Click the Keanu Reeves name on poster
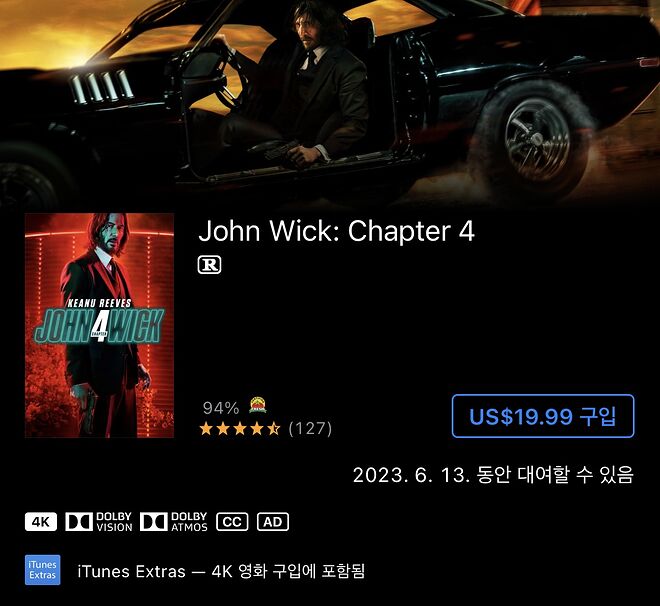 click(100, 303)
